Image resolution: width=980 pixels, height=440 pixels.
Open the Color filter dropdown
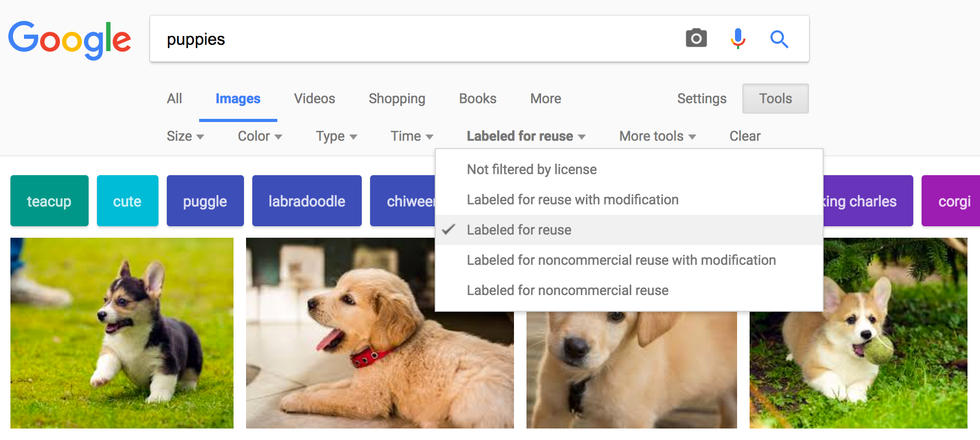click(x=260, y=136)
